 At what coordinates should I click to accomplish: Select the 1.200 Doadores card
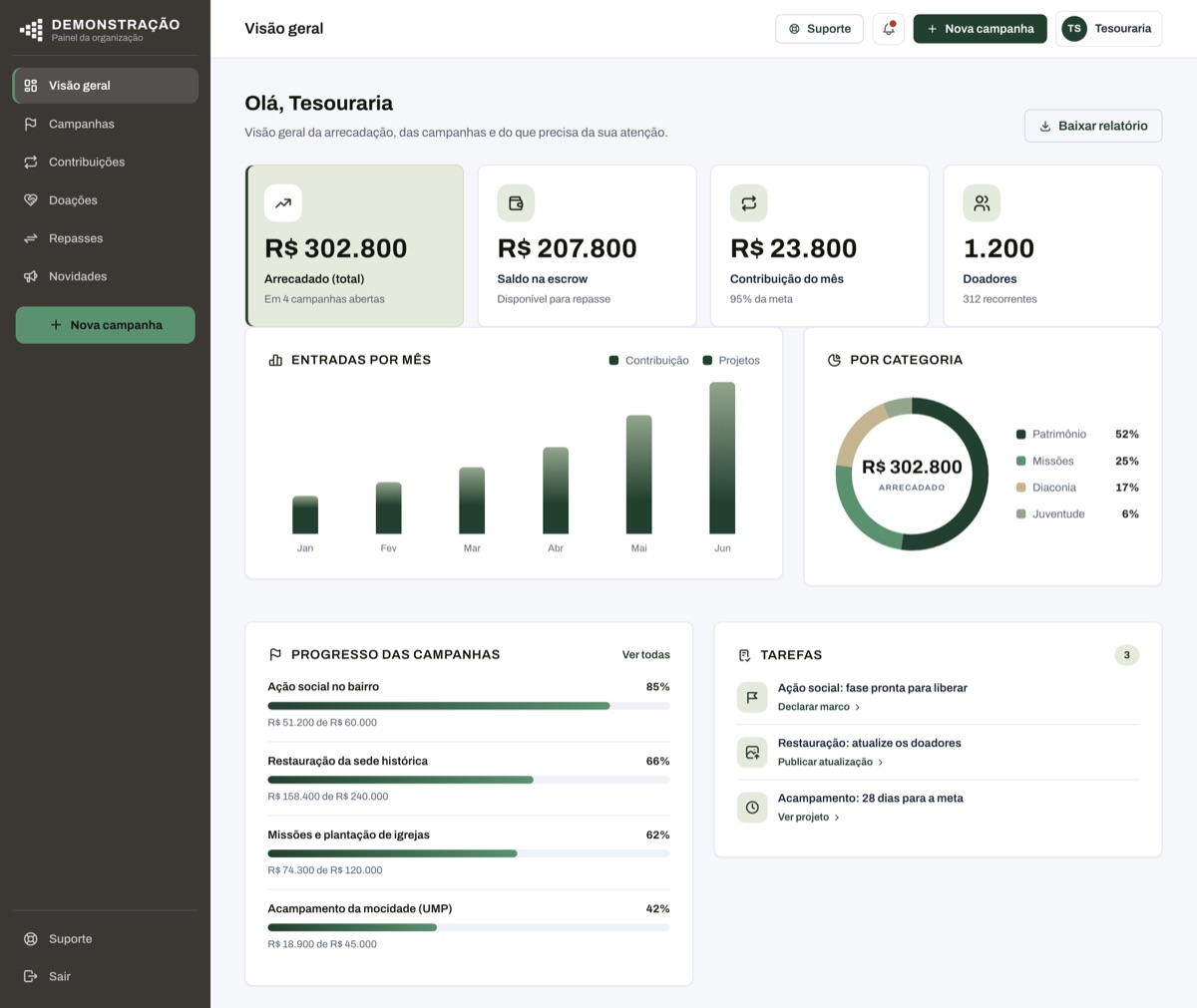click(1052, 245)
